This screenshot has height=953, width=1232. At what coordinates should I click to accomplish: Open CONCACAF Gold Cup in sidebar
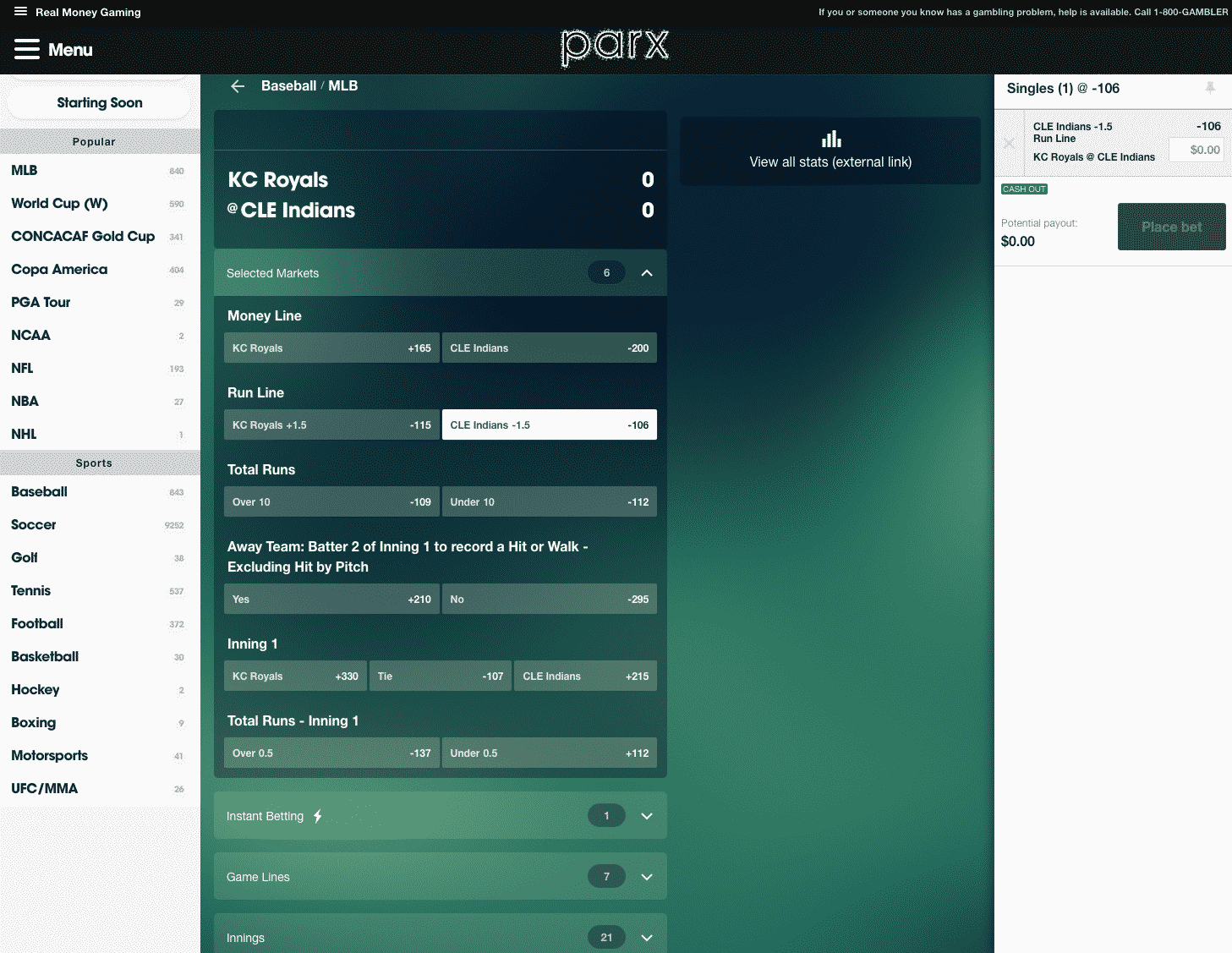pyautogui.click(x=100, y=237)
